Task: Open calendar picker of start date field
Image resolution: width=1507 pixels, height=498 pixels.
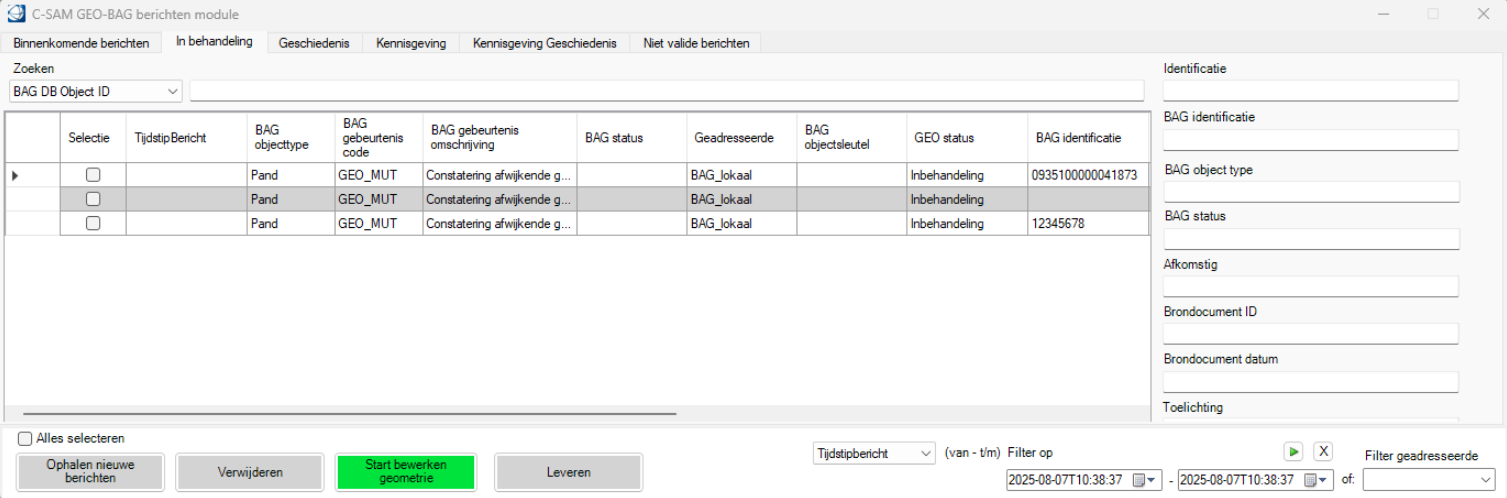Action: click(1143, 480)
